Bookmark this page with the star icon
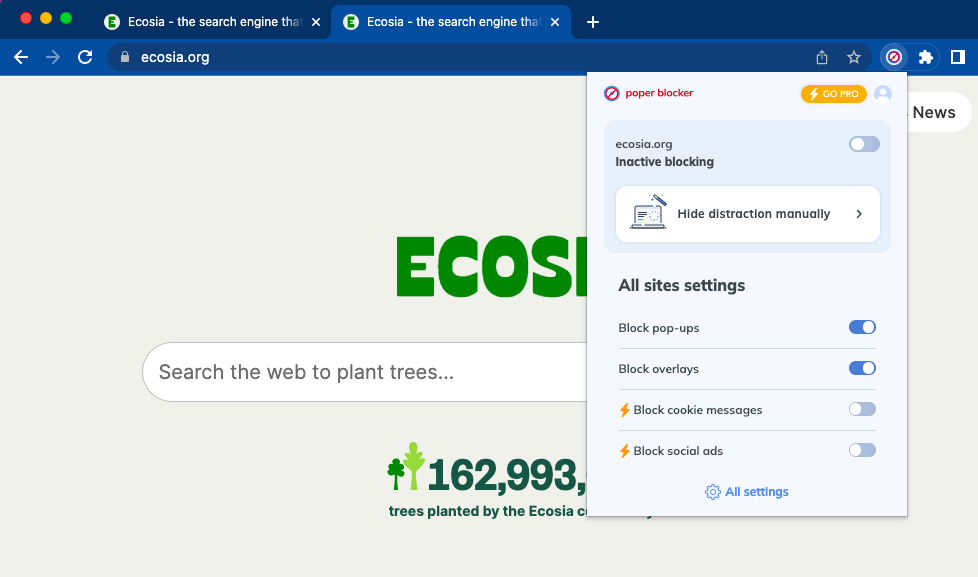This screenshot has width=978, height=577. pyautogui.click(x=854, y=57)
